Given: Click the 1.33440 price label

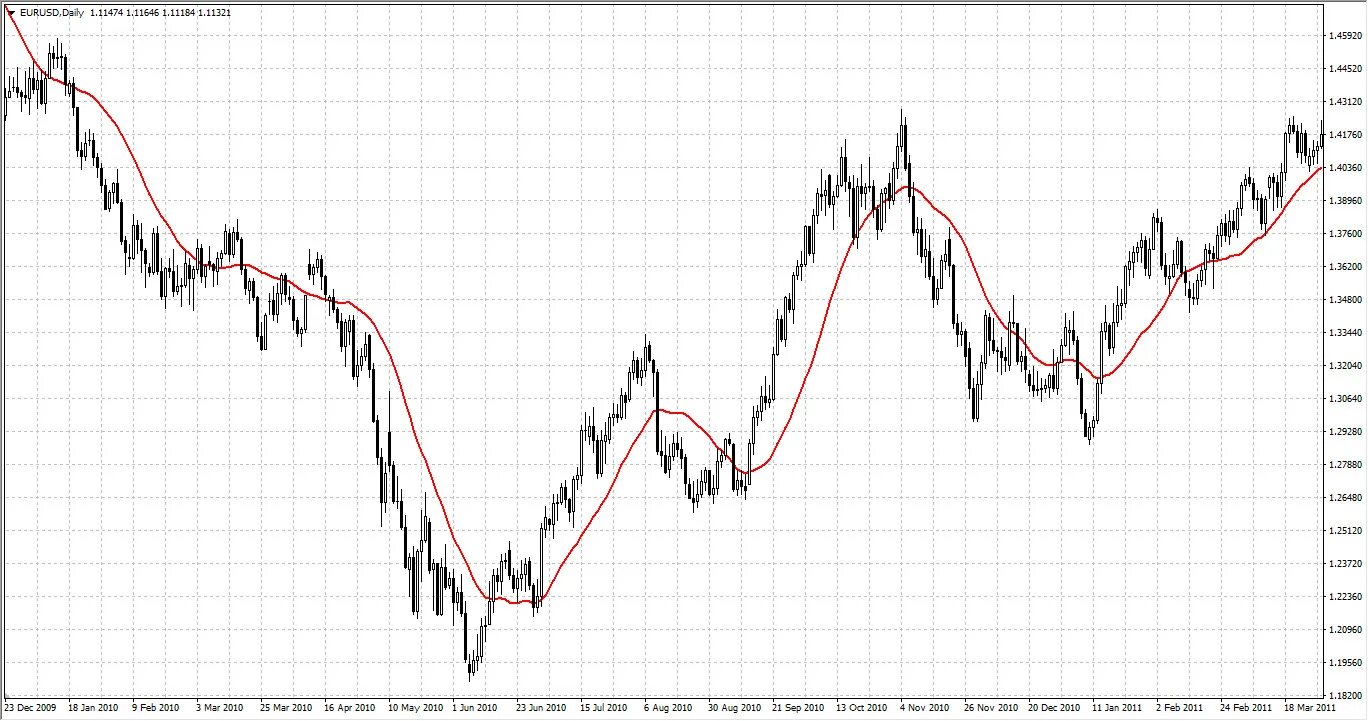Looking at the screenshot, I should 1345,333.
